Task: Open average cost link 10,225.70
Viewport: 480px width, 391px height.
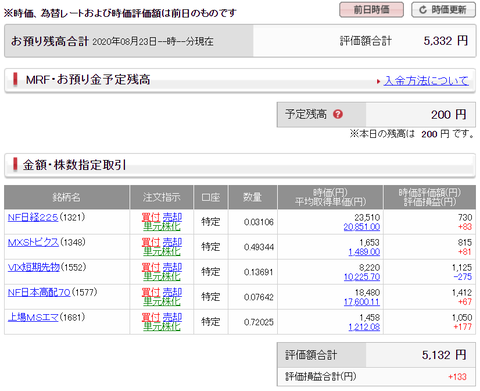Action: click(x=362, y=277)
